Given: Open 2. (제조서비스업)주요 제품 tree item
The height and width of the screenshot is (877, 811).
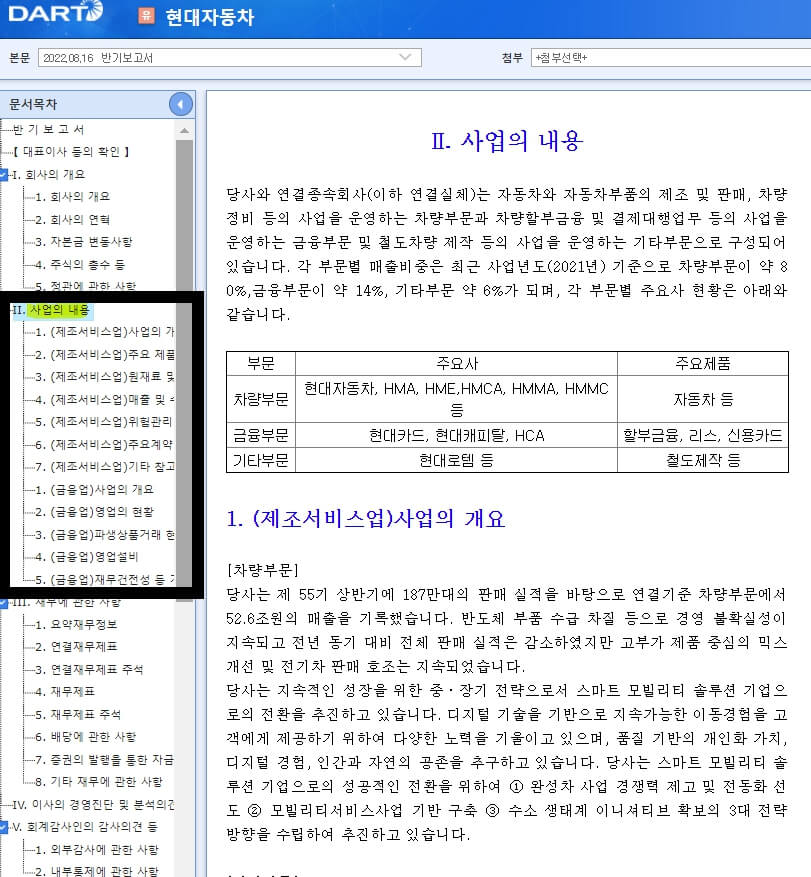Looking at the screenshot, I should pos(105,355).
